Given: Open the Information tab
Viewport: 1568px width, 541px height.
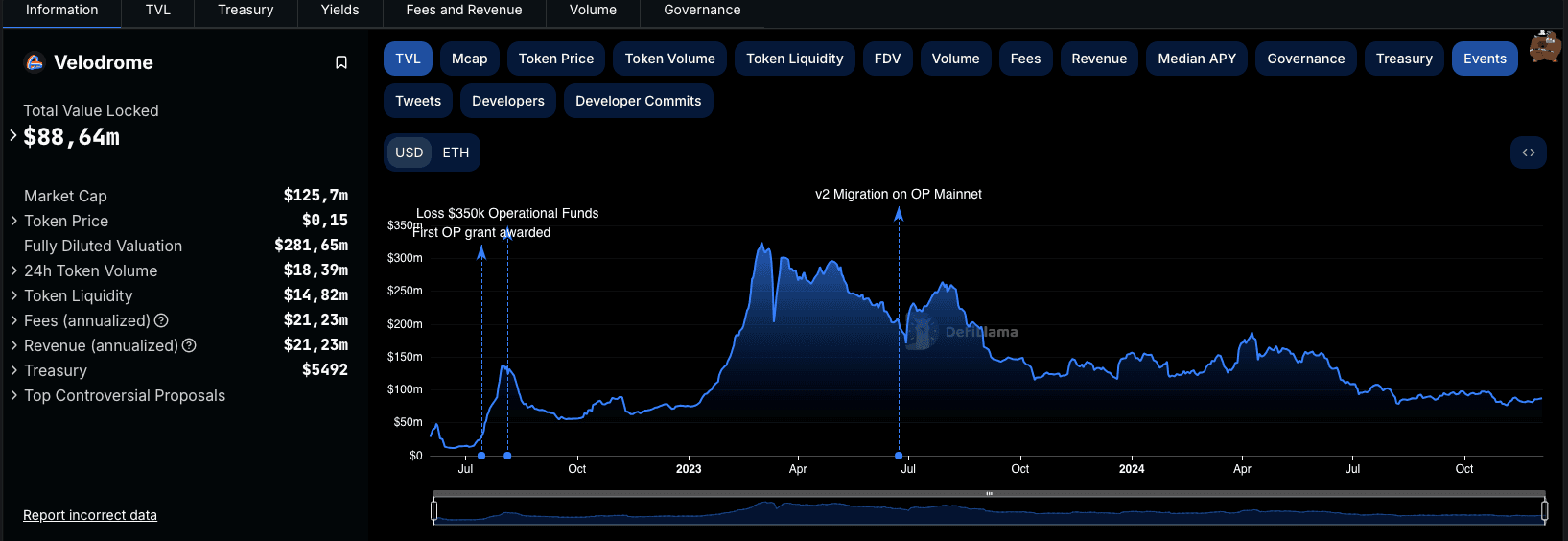Looking at the screenshot, I should click(61, 11).
